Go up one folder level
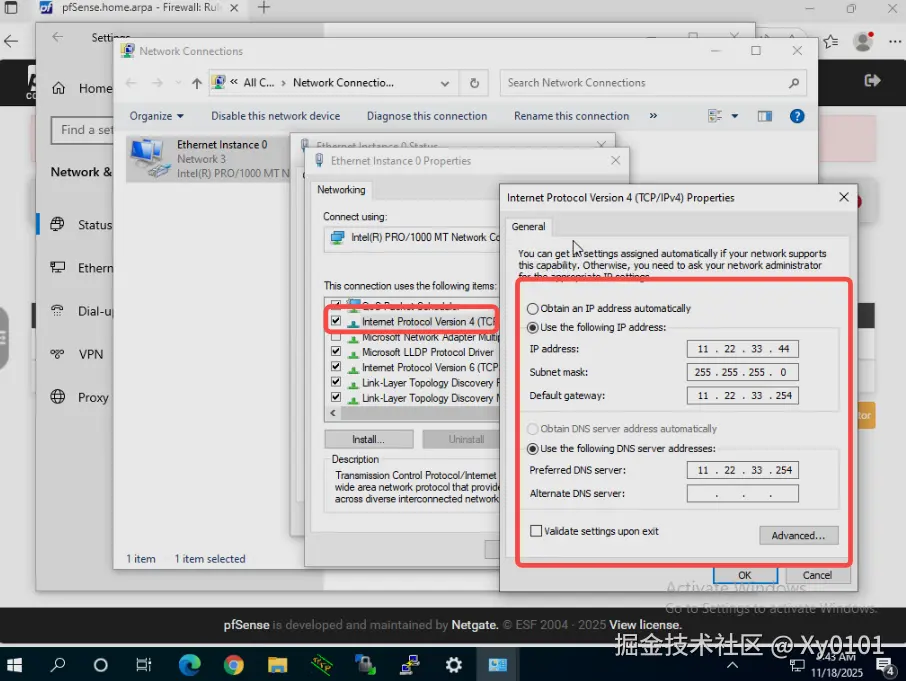This screenshot has height=681, width=906. (x=196, y=83)
